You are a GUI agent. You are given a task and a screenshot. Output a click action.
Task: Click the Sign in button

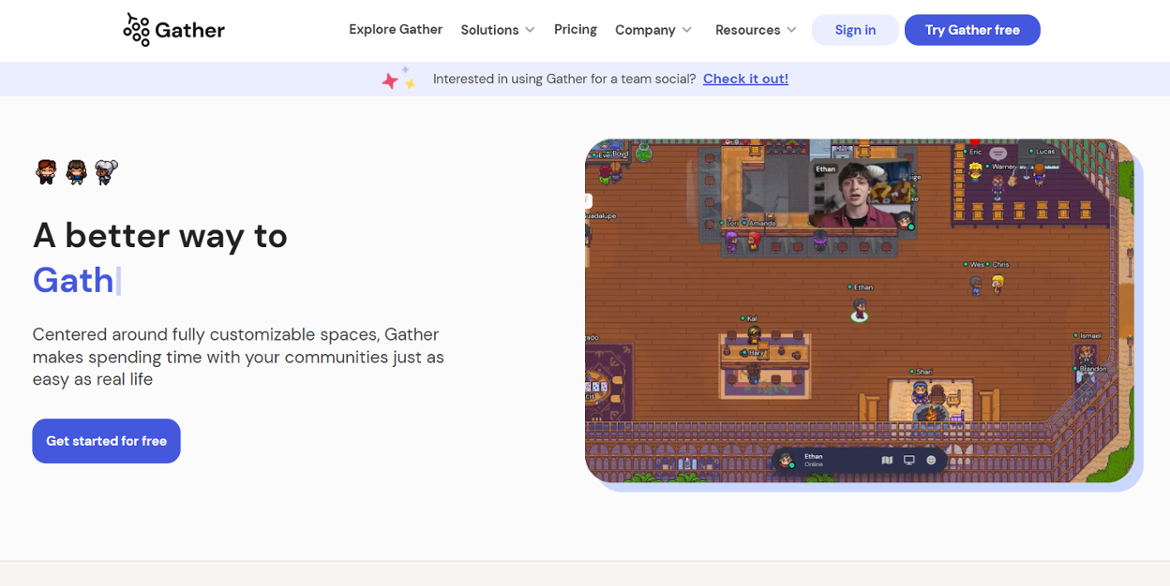[855, 30]
